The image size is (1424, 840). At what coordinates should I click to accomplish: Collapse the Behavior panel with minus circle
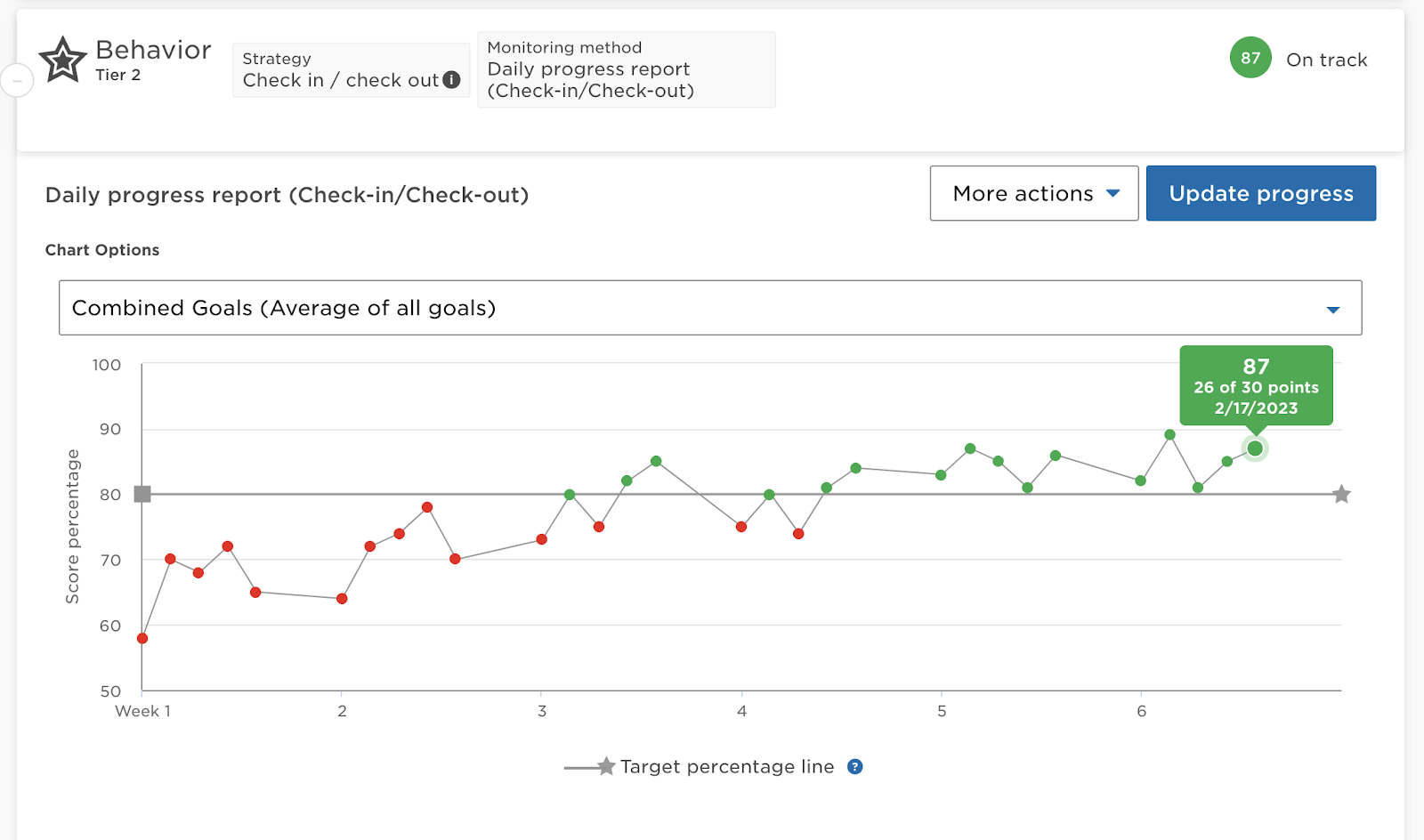17,81
